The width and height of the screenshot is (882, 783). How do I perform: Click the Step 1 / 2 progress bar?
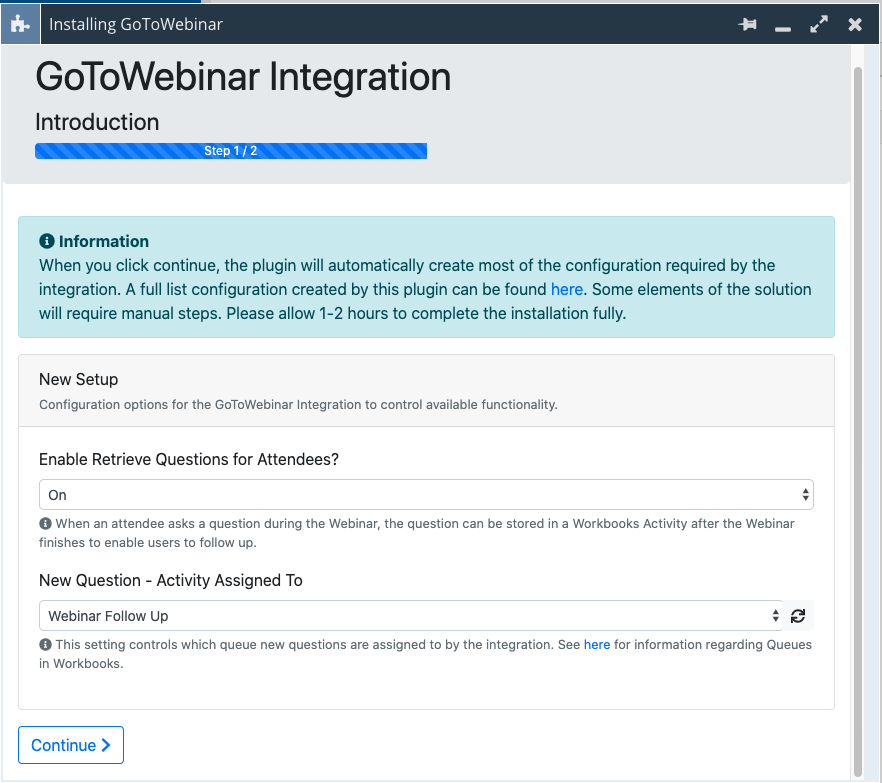click(x=231, y=151)
